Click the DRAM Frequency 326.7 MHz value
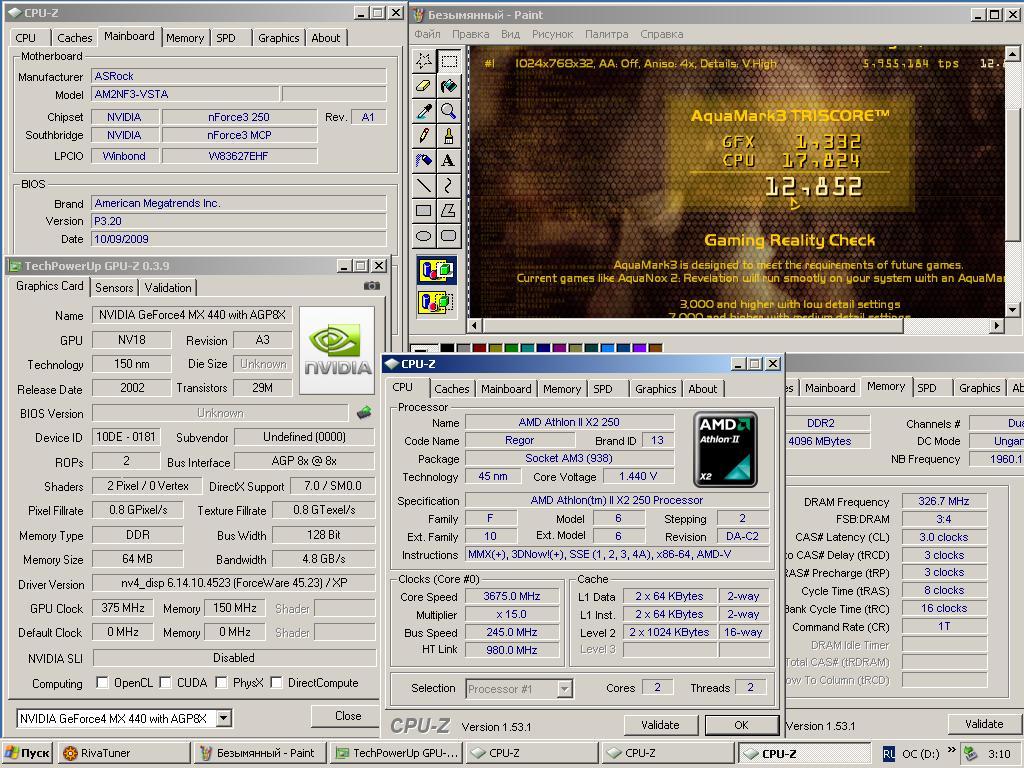The height and width of the screenshot is (768, 1024). 944,501
